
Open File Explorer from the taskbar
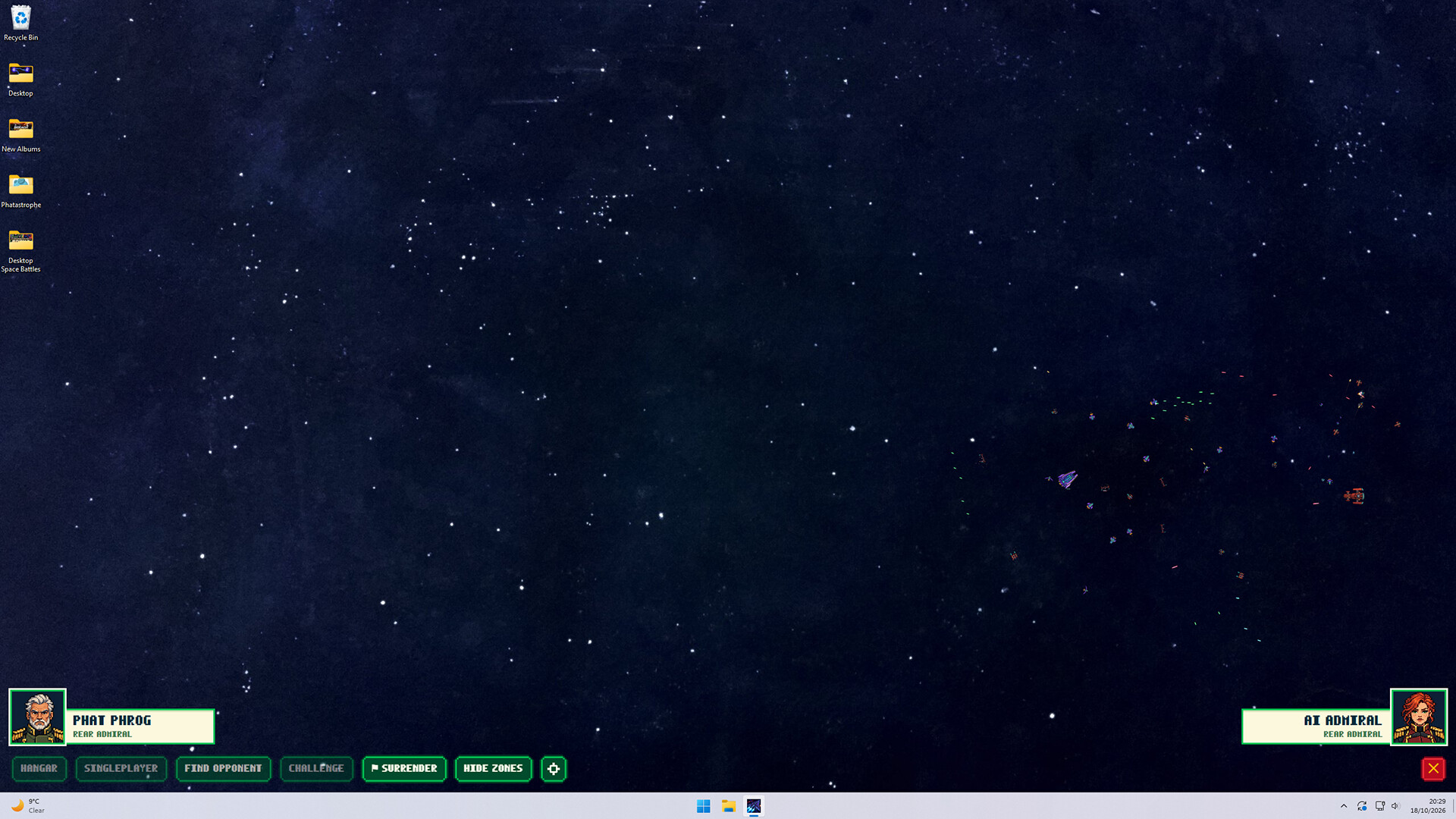729,806
